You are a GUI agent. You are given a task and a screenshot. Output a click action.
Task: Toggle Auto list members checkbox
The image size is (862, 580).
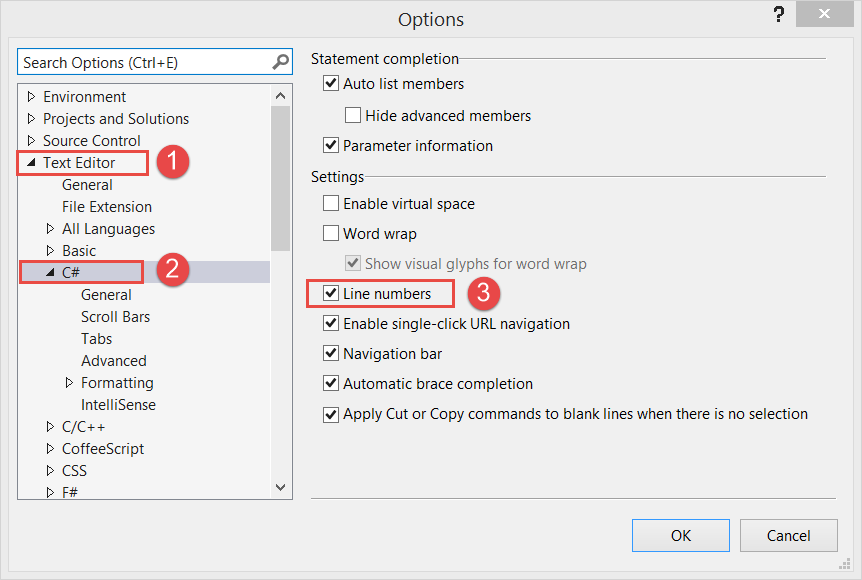click(330, 84)
